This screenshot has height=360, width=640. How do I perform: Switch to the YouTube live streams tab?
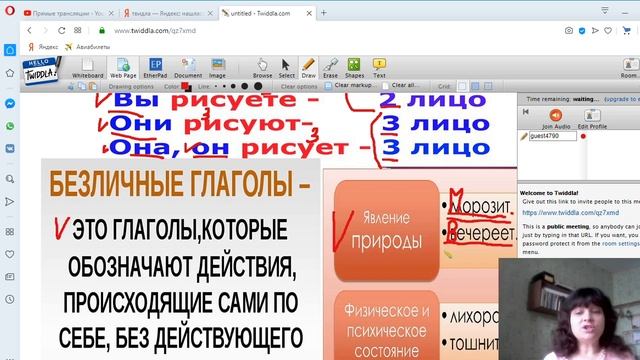point(69,13)
